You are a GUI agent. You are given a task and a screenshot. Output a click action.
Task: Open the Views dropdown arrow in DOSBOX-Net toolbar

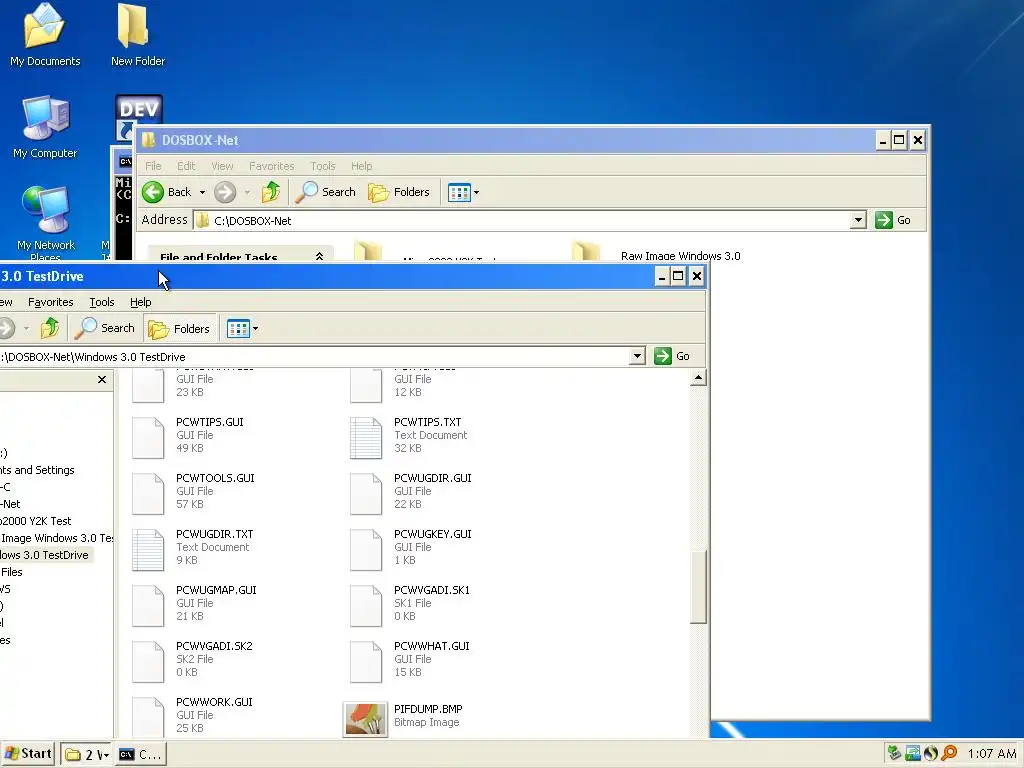[x=477, y=193]
